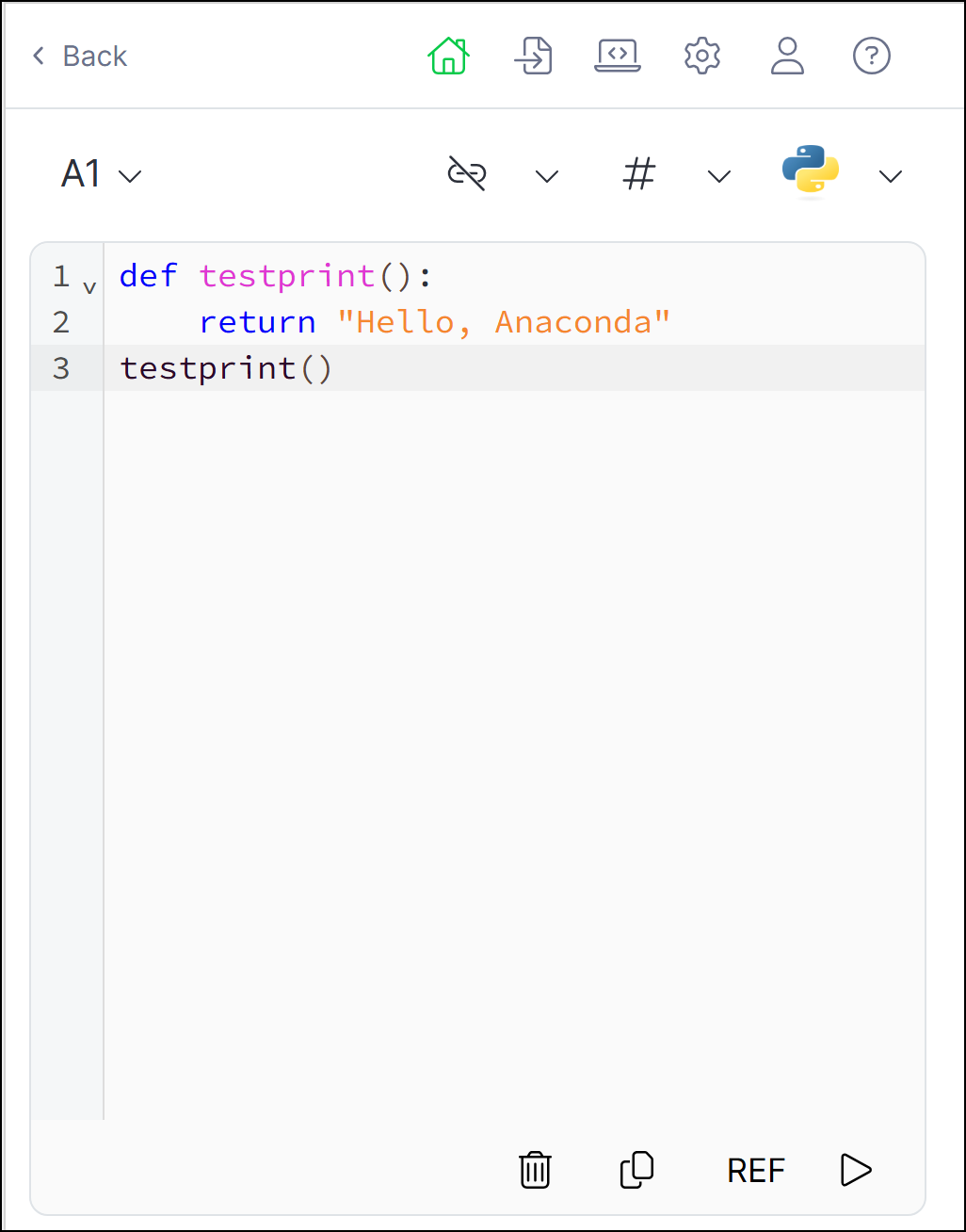Select the Python logo icon
Image resolution: width=966 pixels, height=1232 pixels.
click(810, 173)
